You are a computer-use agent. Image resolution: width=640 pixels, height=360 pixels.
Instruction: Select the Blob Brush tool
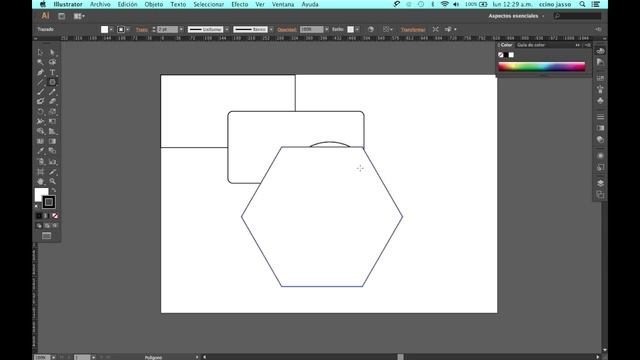(x=40, y=102)
